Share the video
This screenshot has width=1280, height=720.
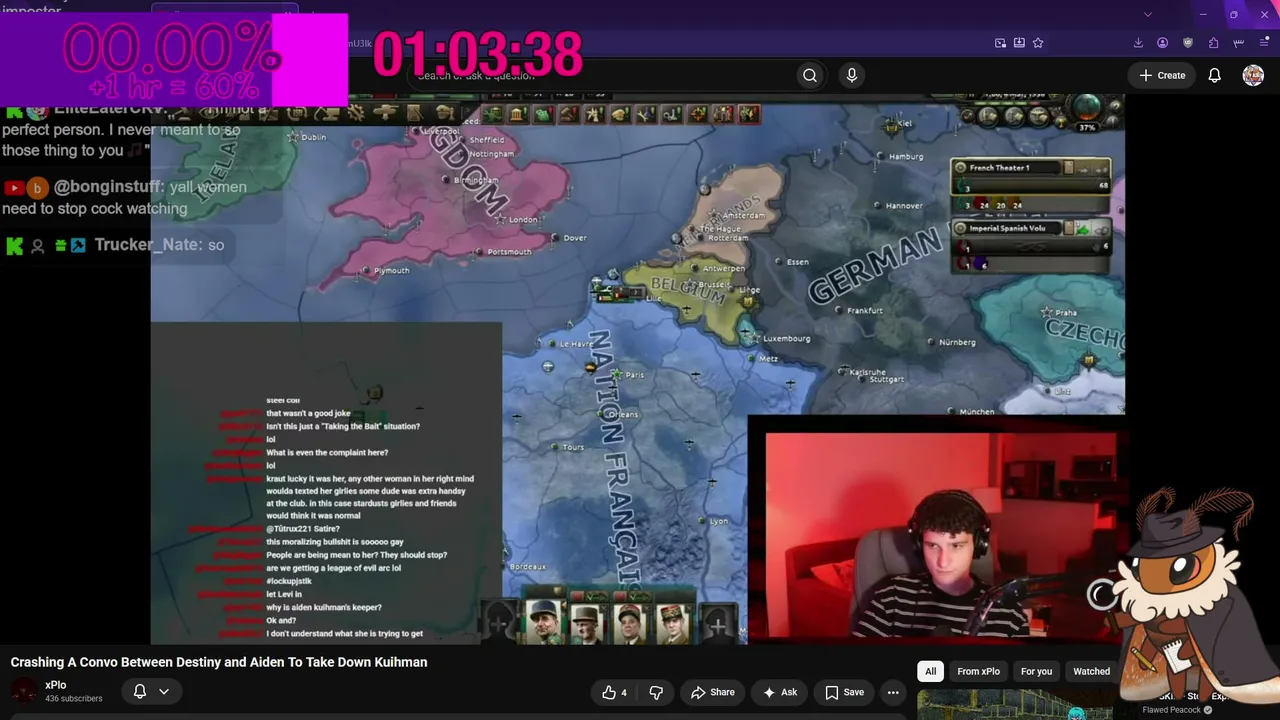pyautogui.click(x=712, y=692)
